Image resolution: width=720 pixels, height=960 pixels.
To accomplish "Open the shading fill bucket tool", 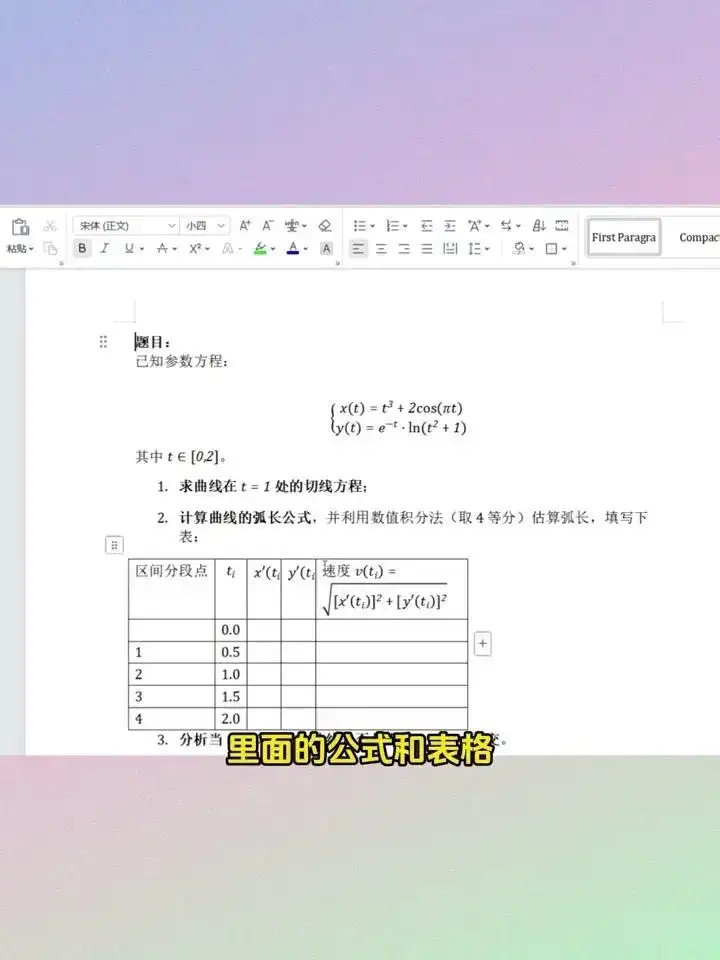I will 520,249.
